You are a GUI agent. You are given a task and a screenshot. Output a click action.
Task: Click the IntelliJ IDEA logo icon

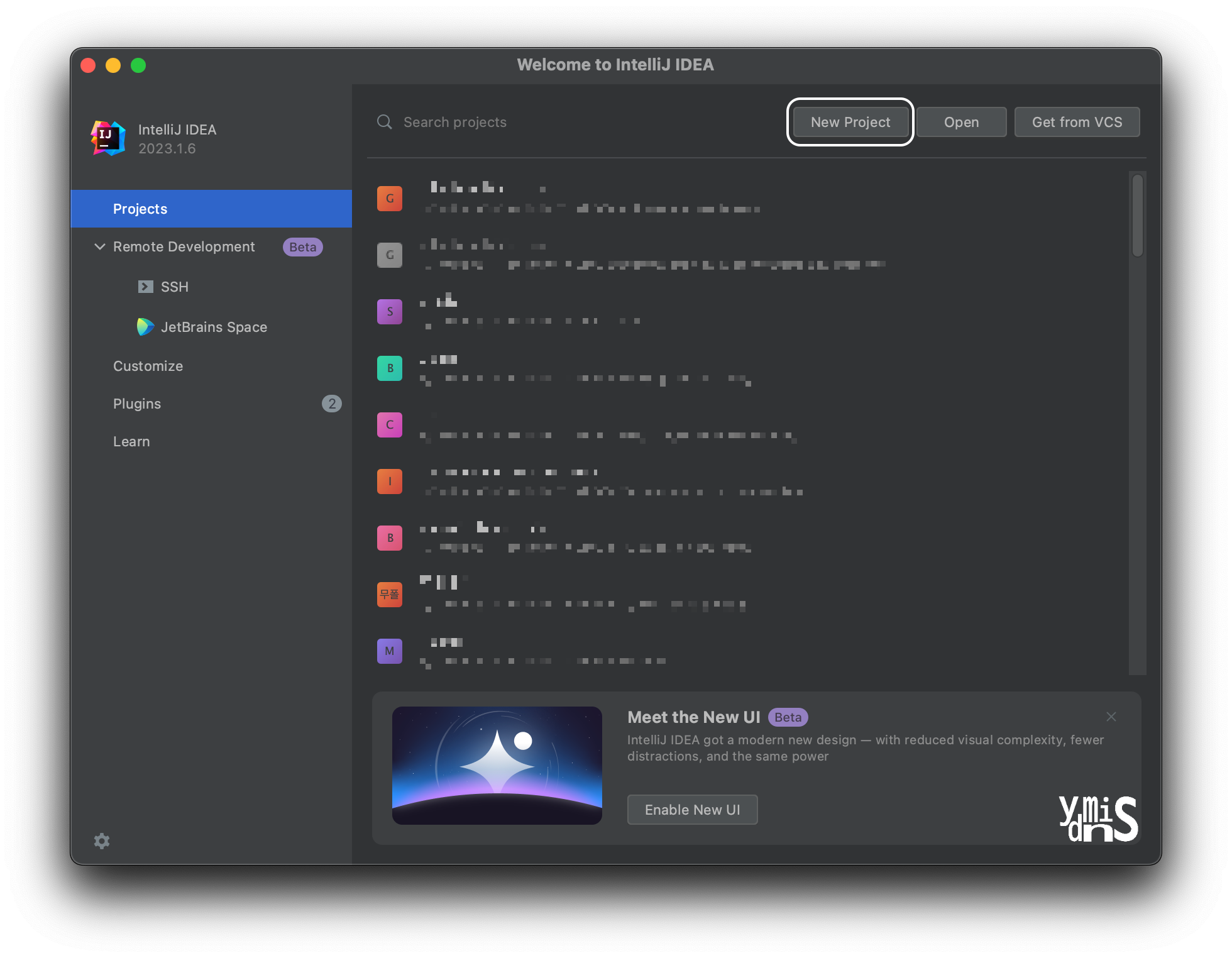click(x=108, y=138)
